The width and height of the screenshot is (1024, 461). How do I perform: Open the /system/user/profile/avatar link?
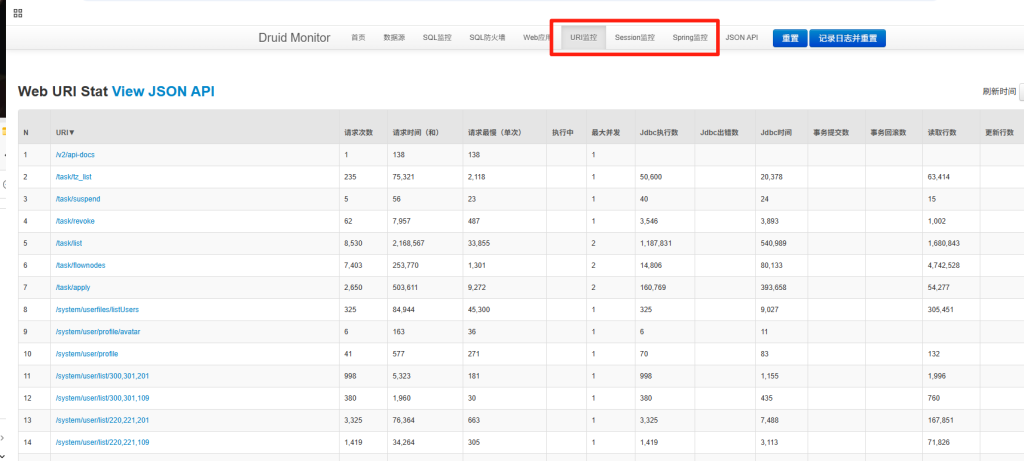[98, 331]
